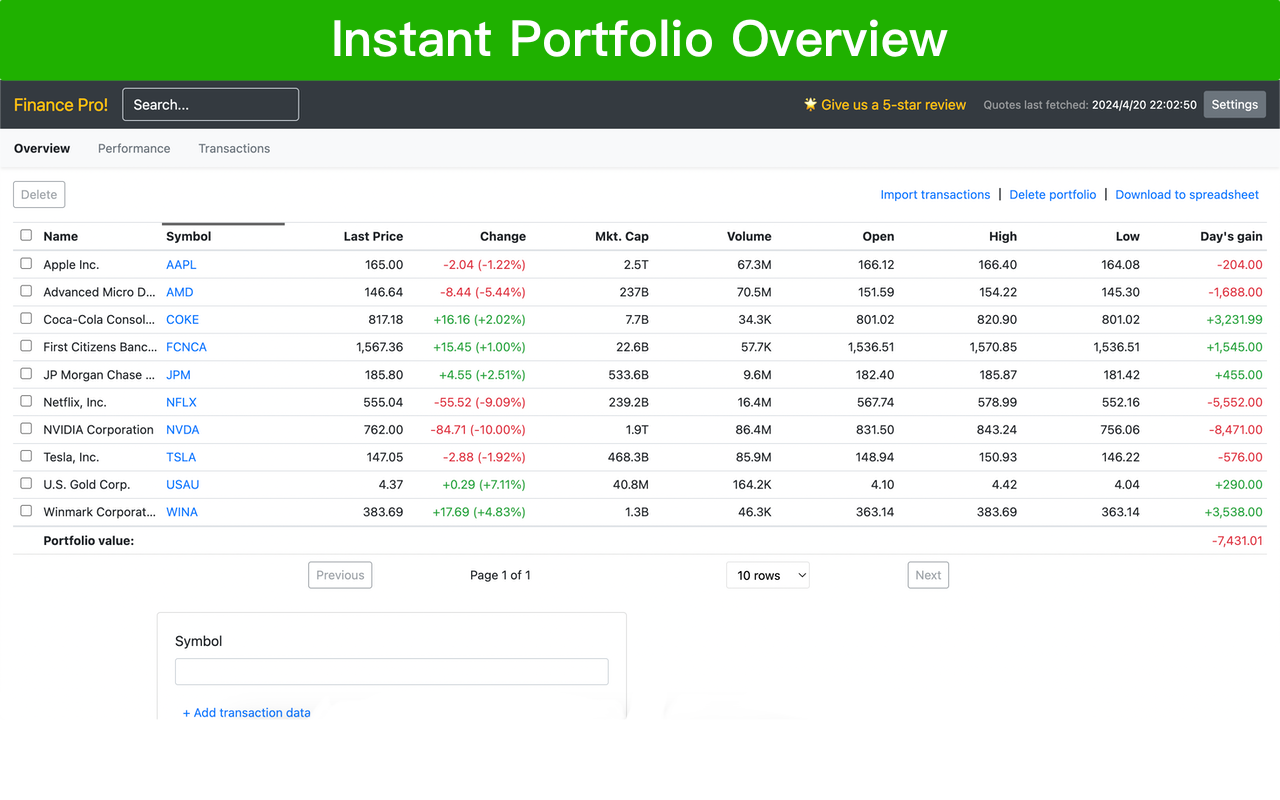
Task: Open the TSLA symbol link
Action: pos(181,457)
